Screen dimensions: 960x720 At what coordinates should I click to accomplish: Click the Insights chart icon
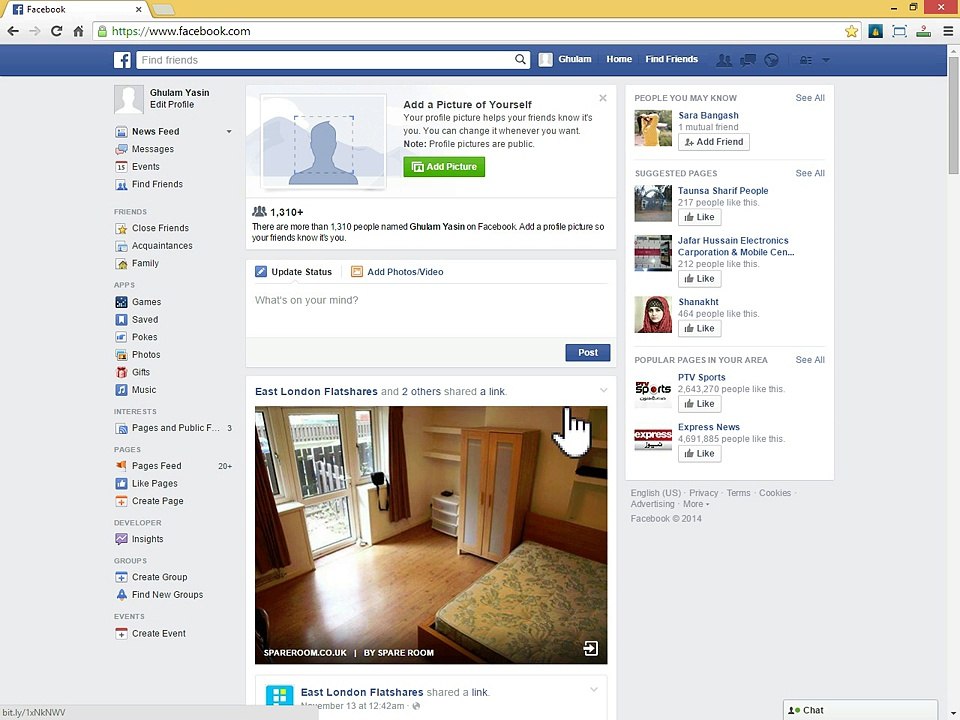pyautogui.click(x=121, y=539)
